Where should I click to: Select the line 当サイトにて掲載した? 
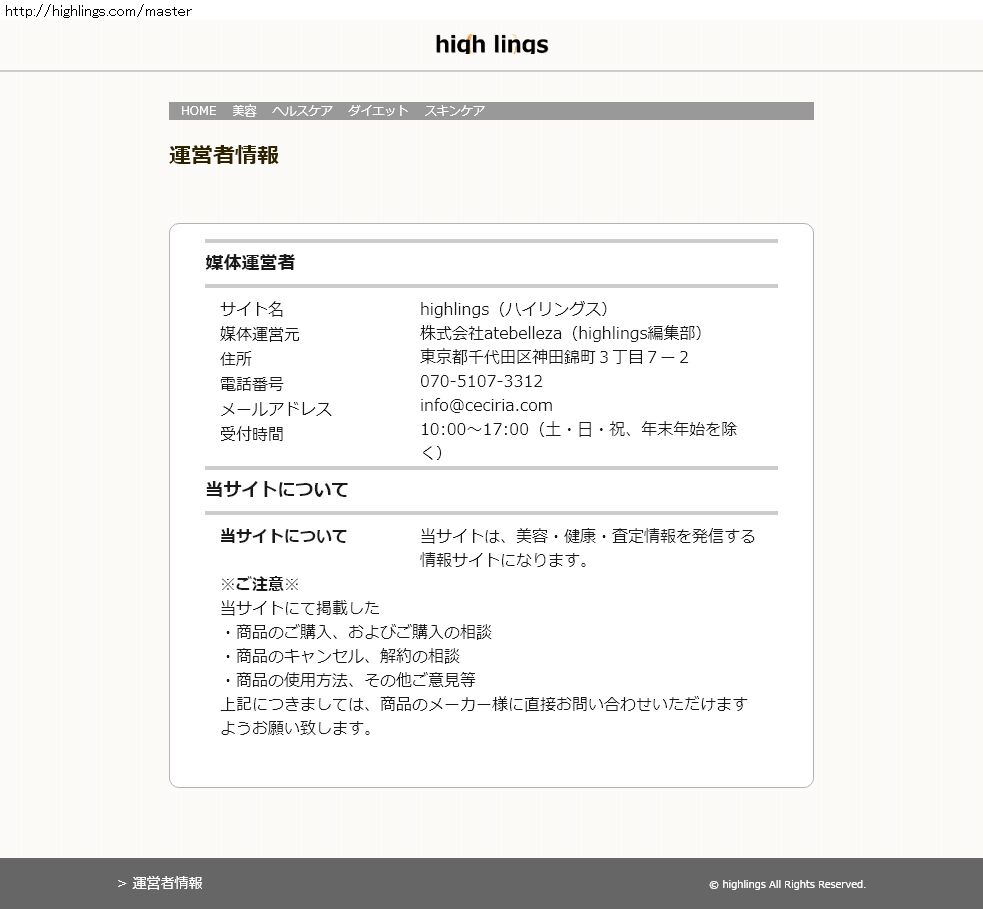coord(300,608)
